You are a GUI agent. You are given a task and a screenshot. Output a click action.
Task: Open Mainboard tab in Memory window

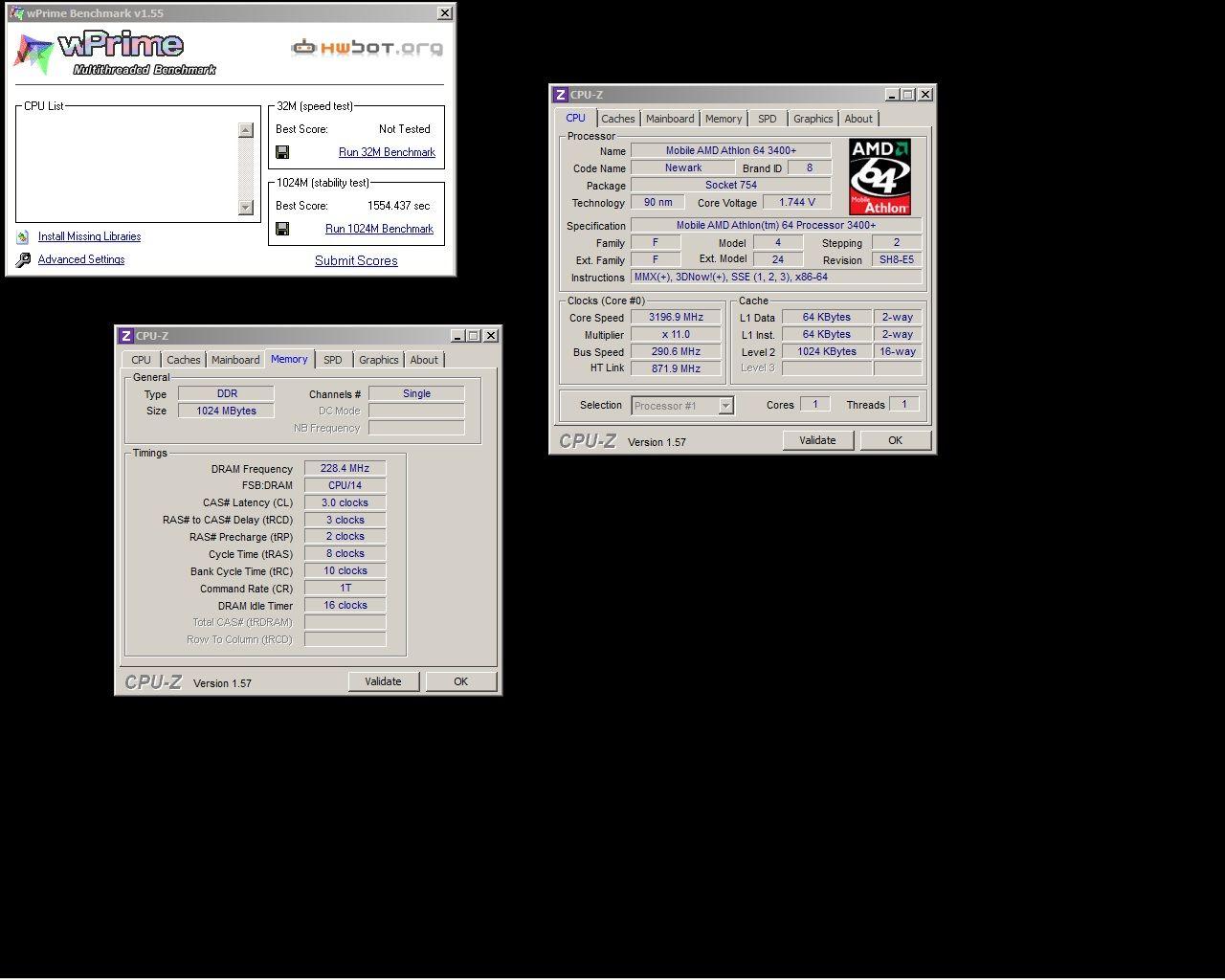tap(235, 360)
